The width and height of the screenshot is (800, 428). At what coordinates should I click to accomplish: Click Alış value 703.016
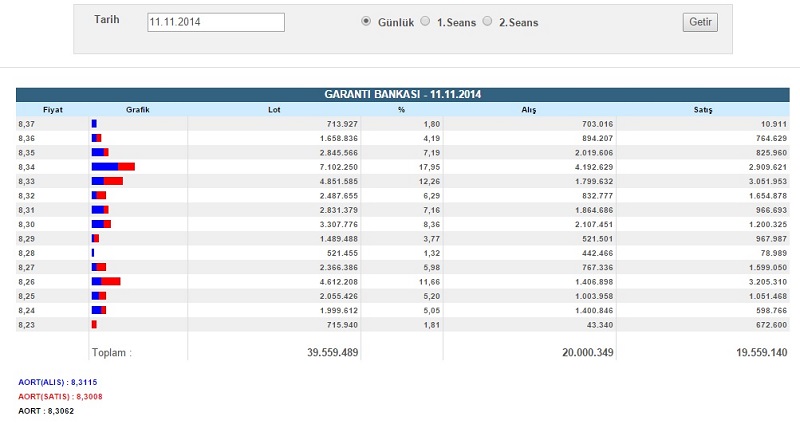[x=597, y=124]
